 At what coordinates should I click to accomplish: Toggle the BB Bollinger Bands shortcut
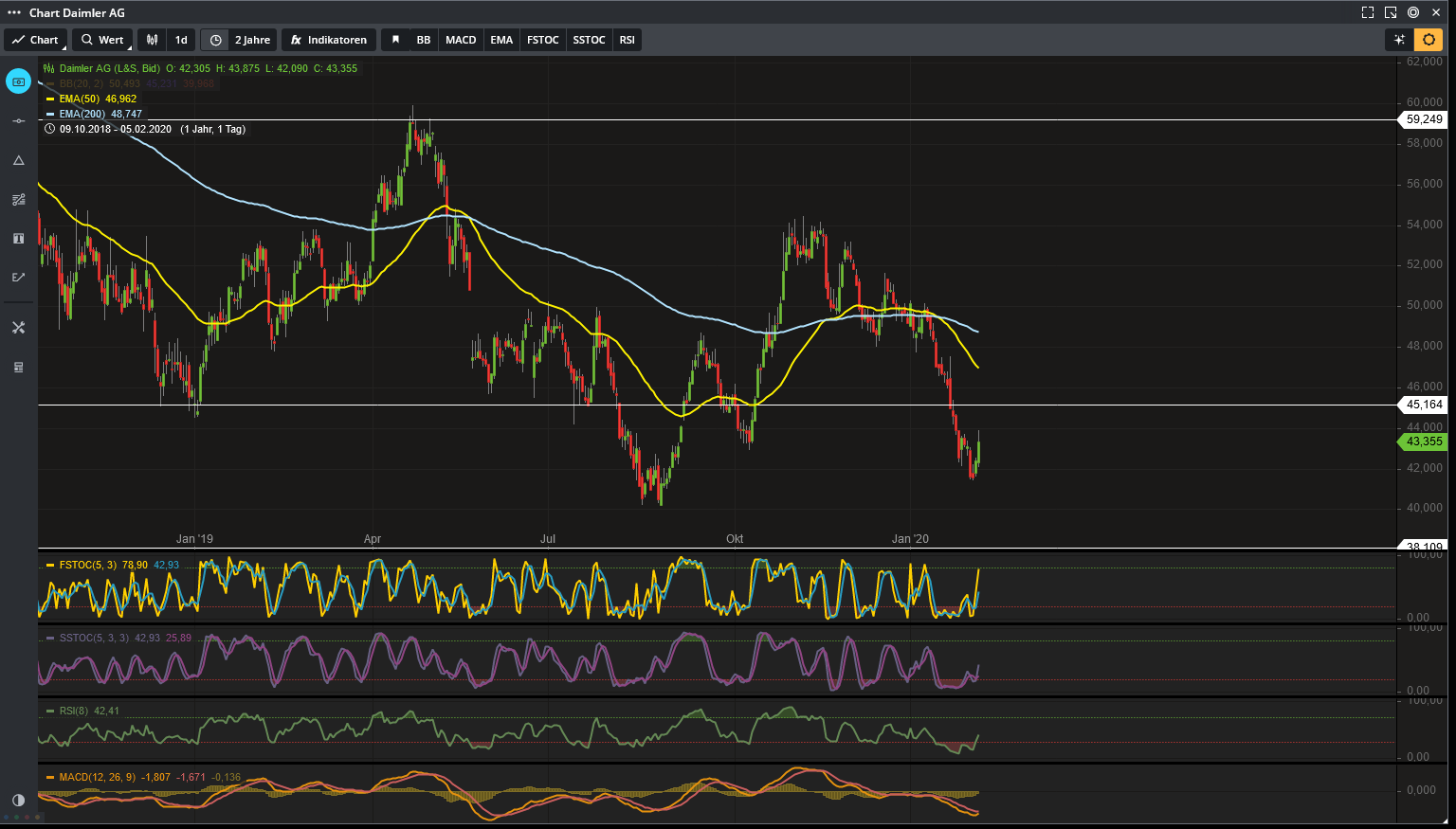tap(424, 40)
